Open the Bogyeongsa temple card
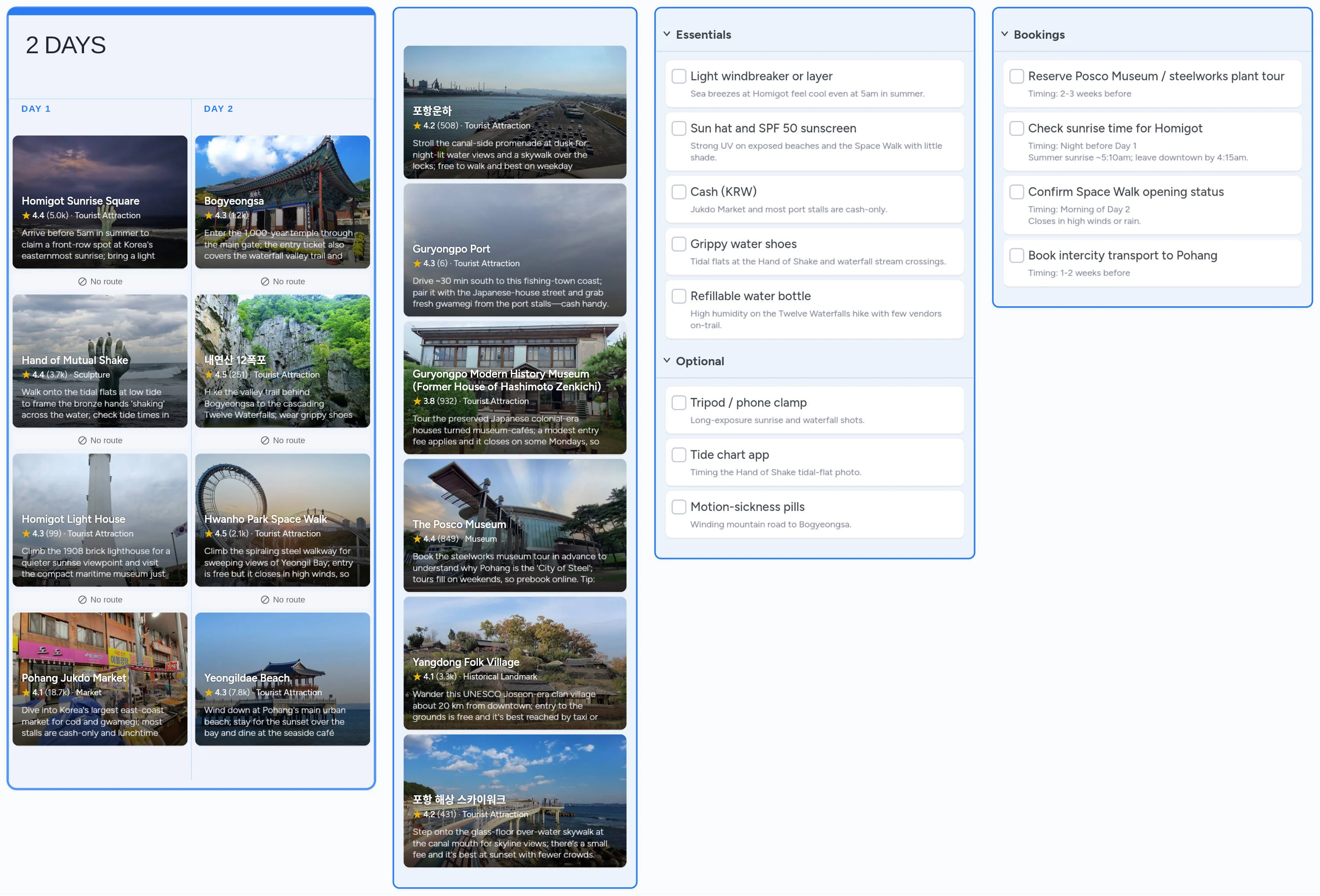The width and height of the screenshot is (1320, 896). (282, 202)
